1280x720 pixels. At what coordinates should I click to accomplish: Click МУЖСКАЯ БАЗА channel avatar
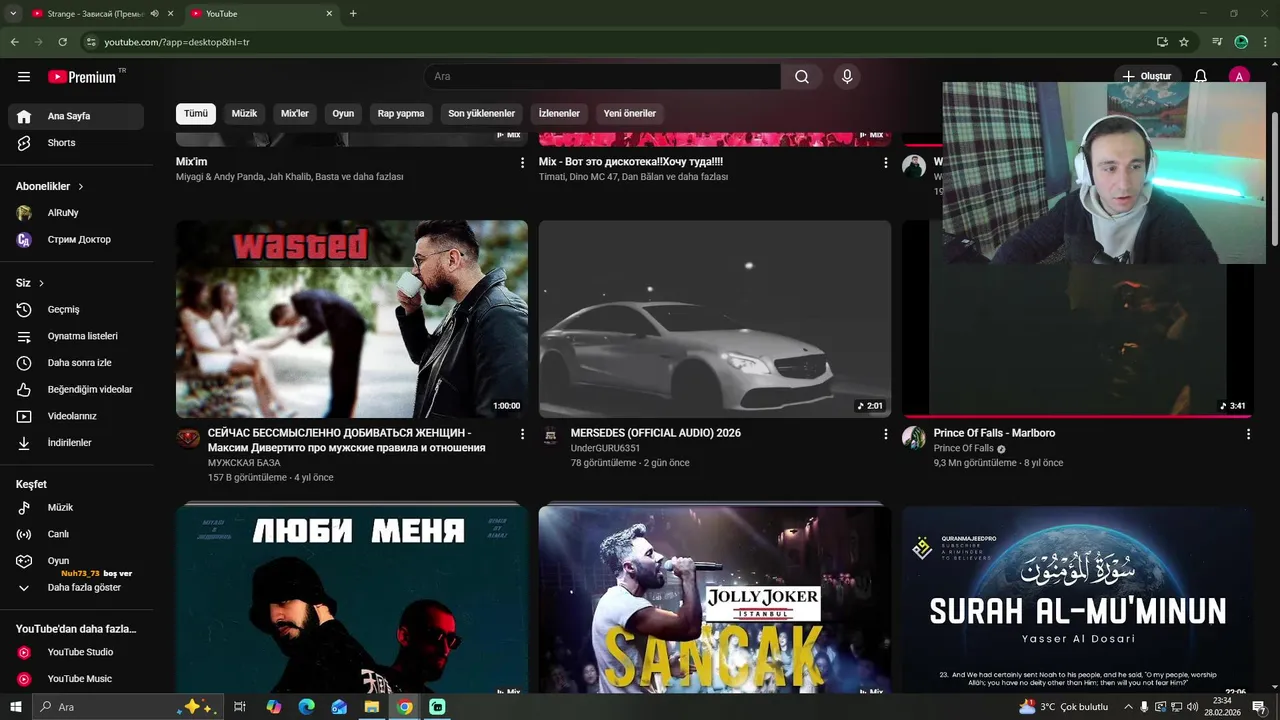tap(188, 437)
